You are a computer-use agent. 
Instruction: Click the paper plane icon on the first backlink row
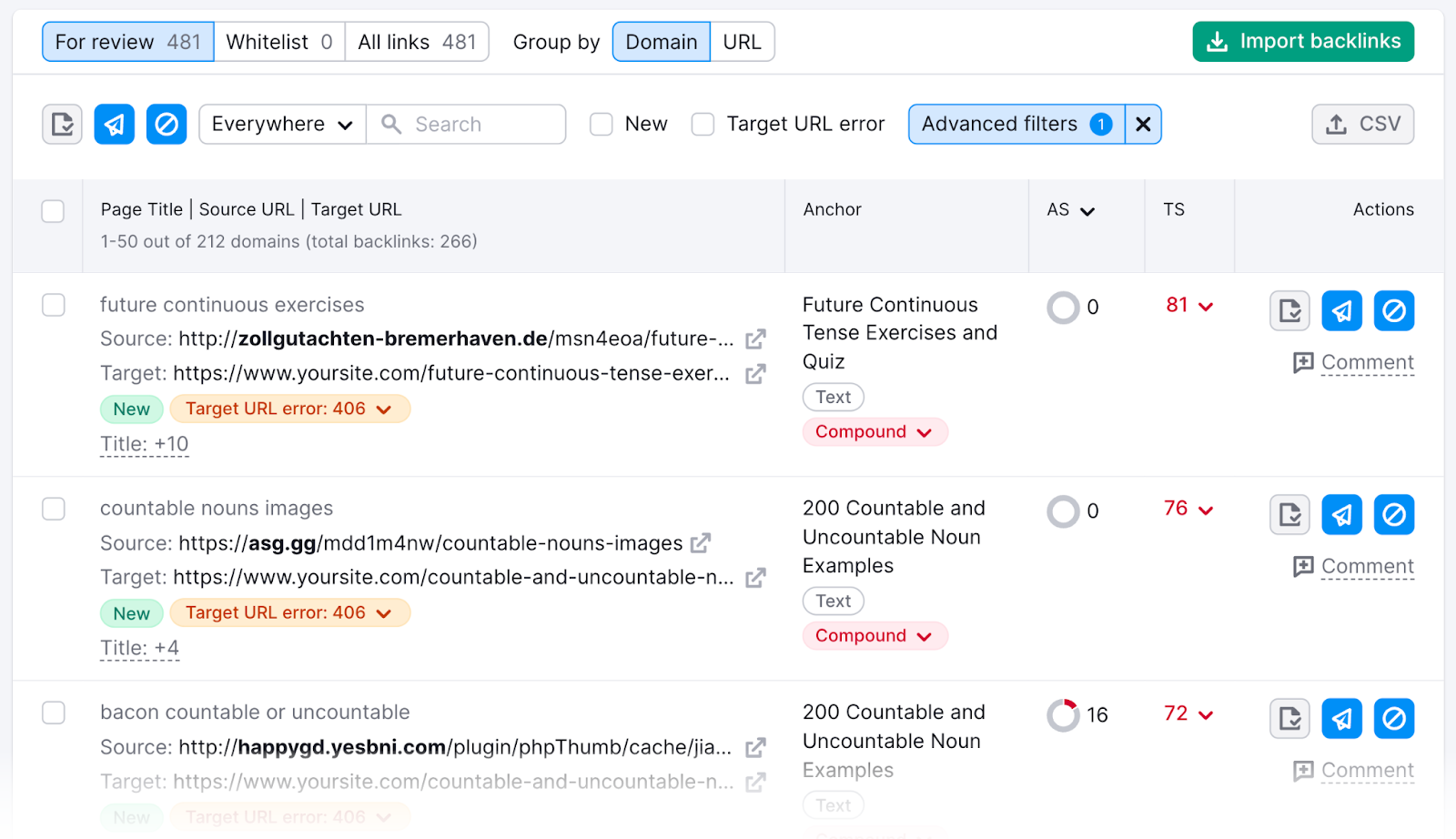tap(1340, 310)
